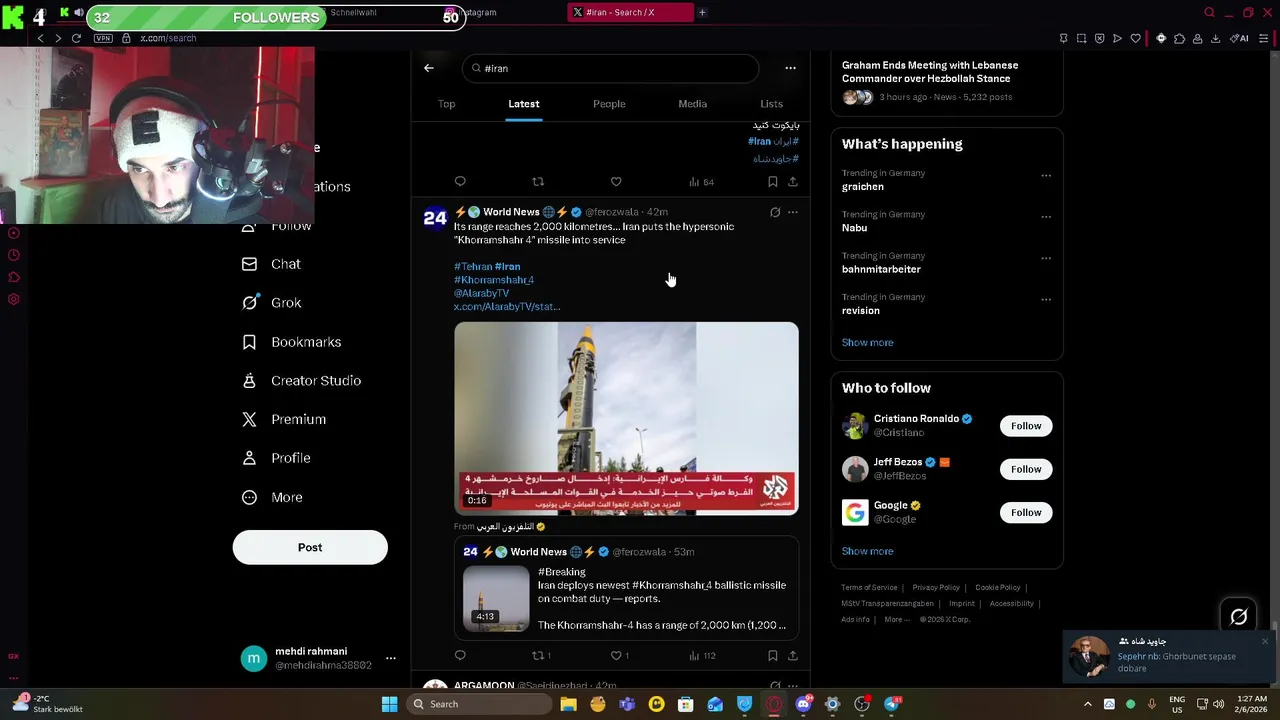Screen dimensions: 1280x720
Task: View analytics showing 112 views
Action: coord(702,655)
